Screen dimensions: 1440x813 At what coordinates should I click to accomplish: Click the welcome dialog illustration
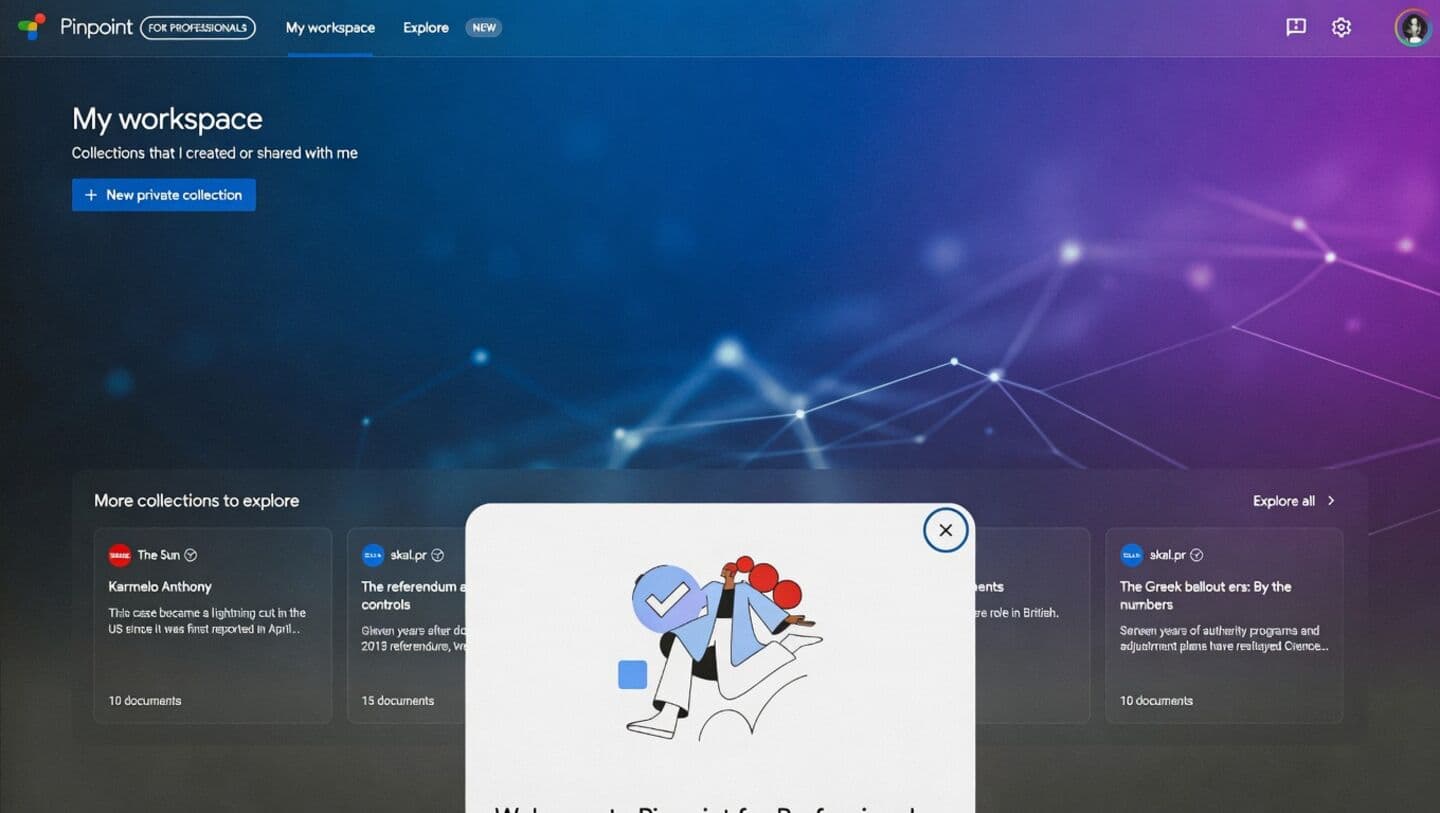click(x=720, y=648)
